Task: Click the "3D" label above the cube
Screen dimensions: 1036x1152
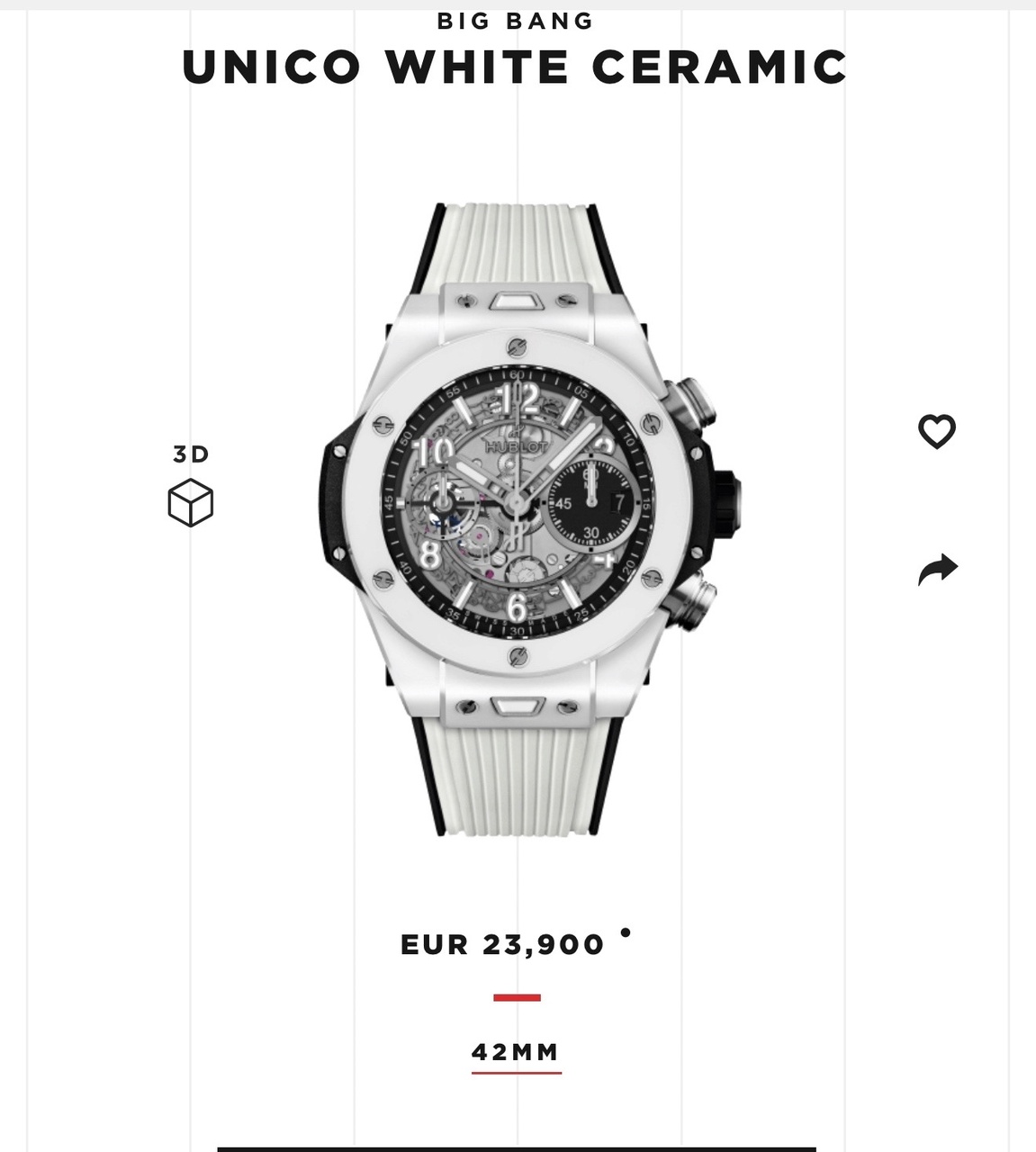Action: click(x=191, y=454)
